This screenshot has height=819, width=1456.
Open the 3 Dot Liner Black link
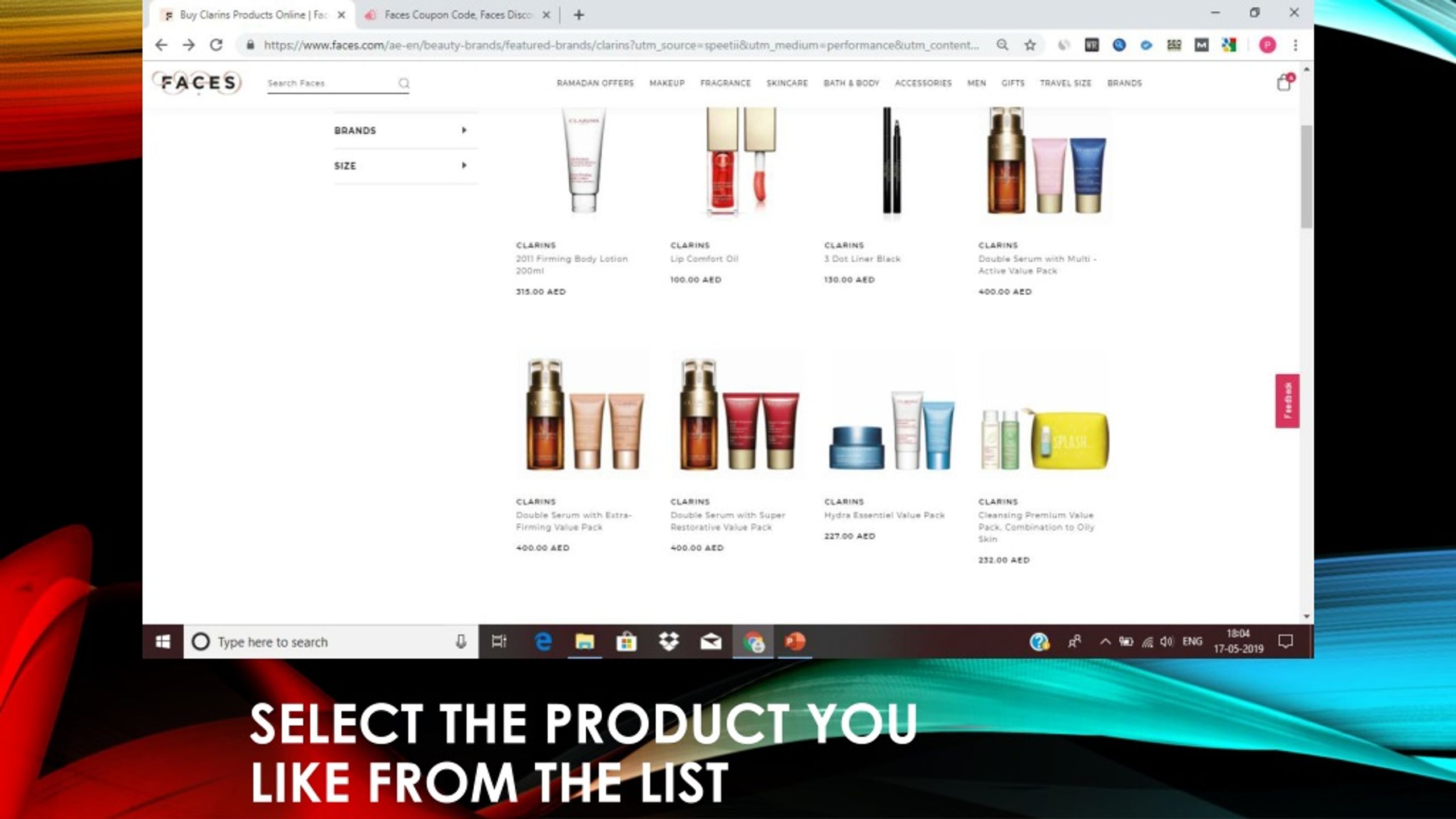862,259
